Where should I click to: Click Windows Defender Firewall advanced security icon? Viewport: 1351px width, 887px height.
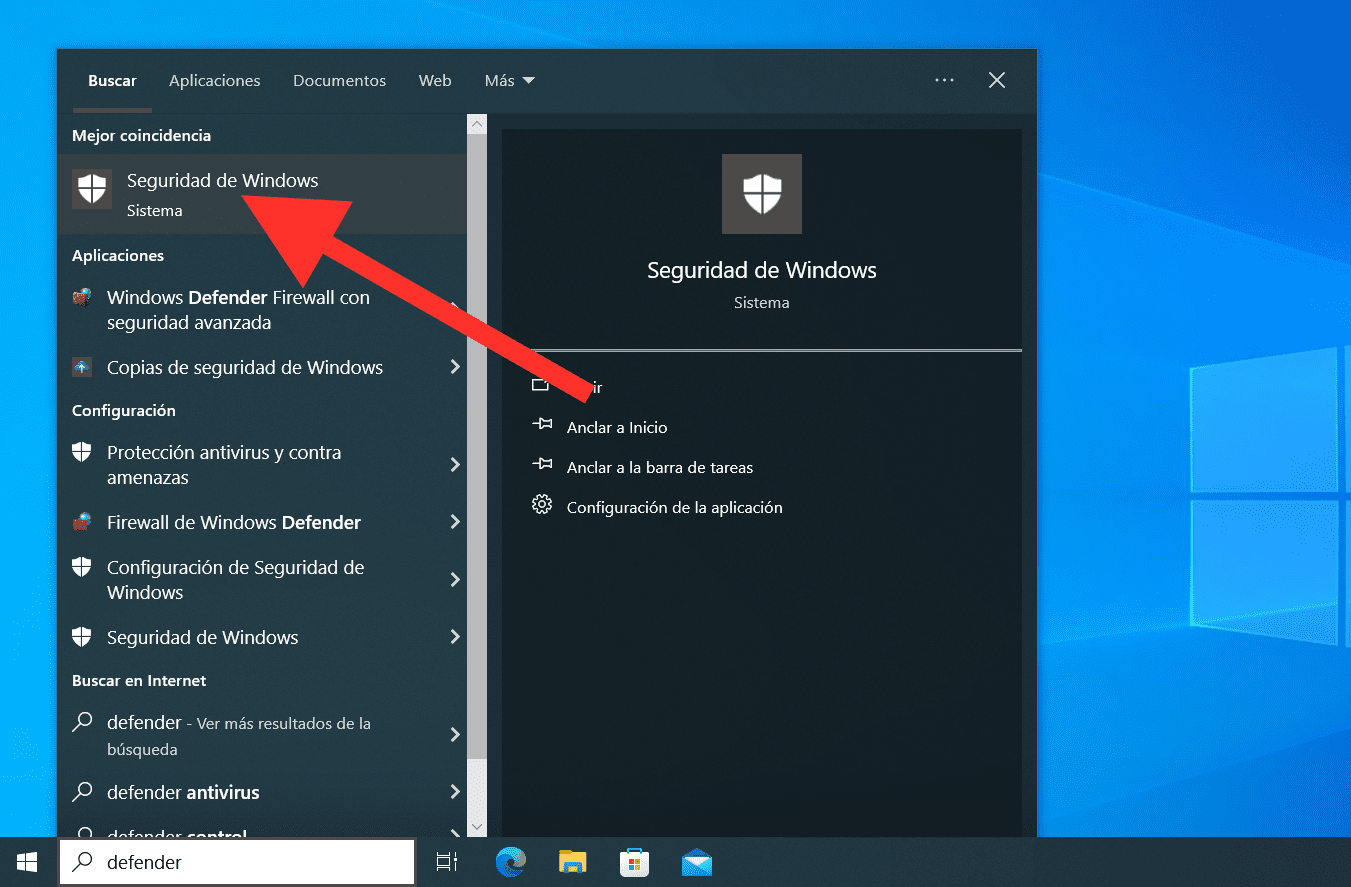click(x=83, y=298)
